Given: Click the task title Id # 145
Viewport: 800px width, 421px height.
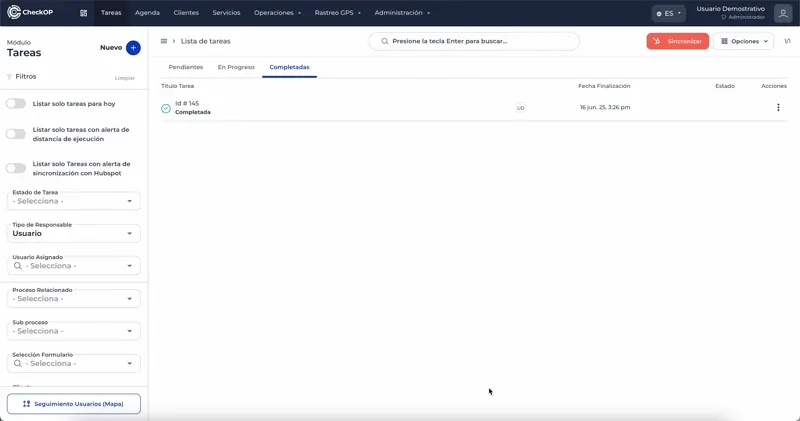Looking at the screenshot, I should [x=187, y=104].
